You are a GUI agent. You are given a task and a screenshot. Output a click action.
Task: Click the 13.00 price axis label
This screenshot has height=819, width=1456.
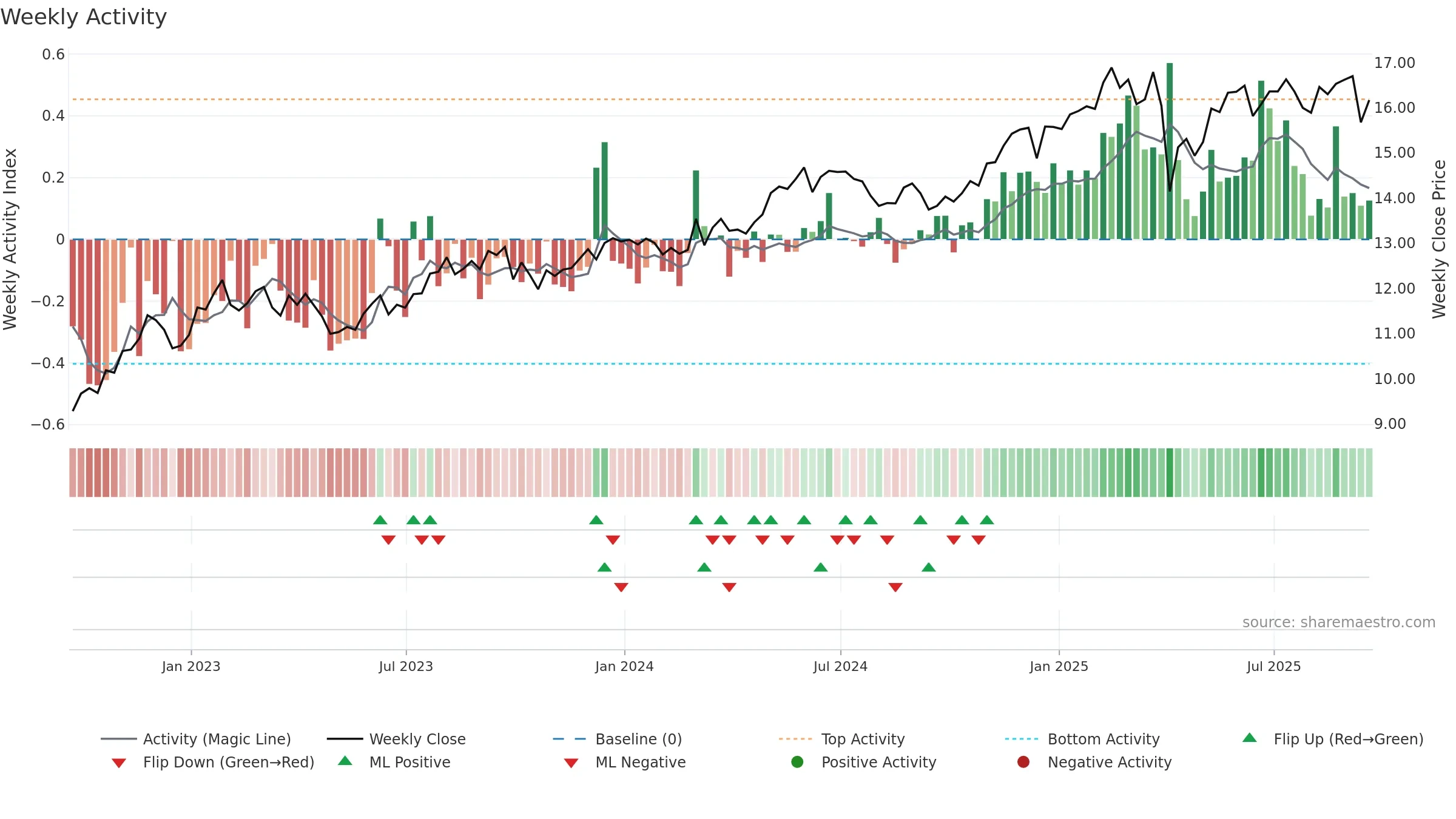pyautogui.click(x=1395, y=243)
